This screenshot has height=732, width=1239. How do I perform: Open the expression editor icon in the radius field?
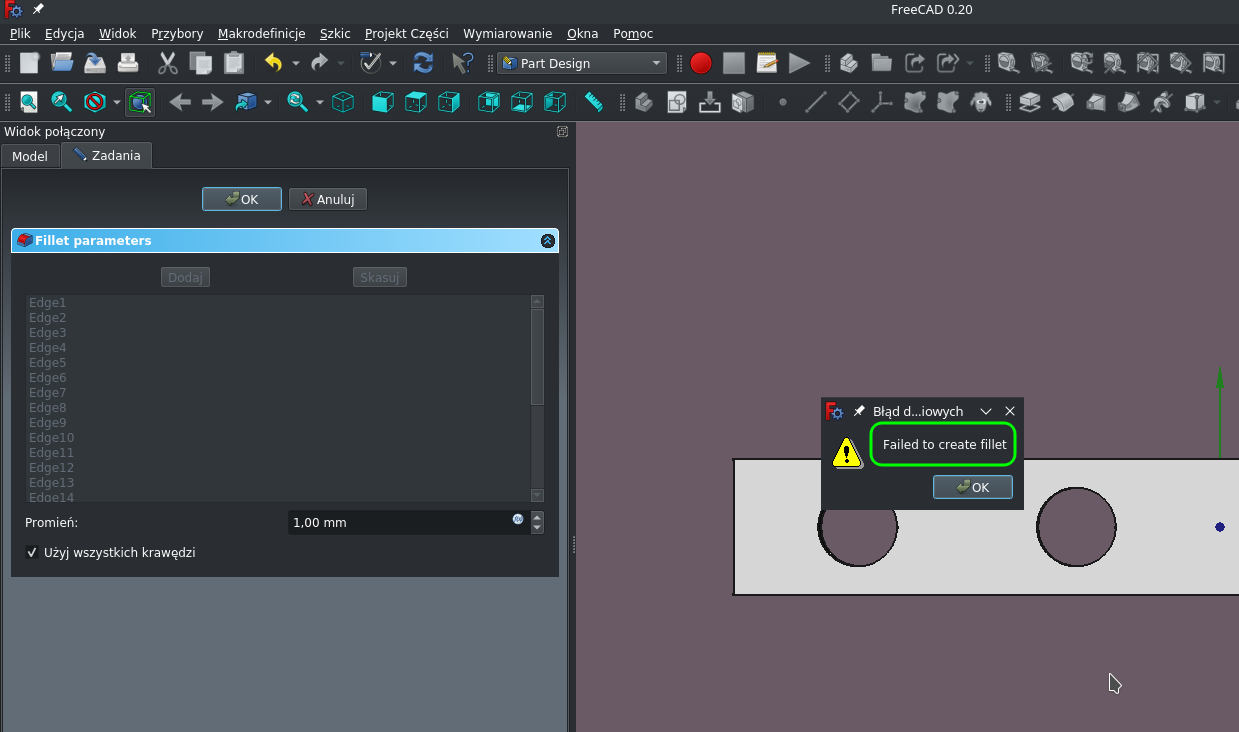click(519, 521)
